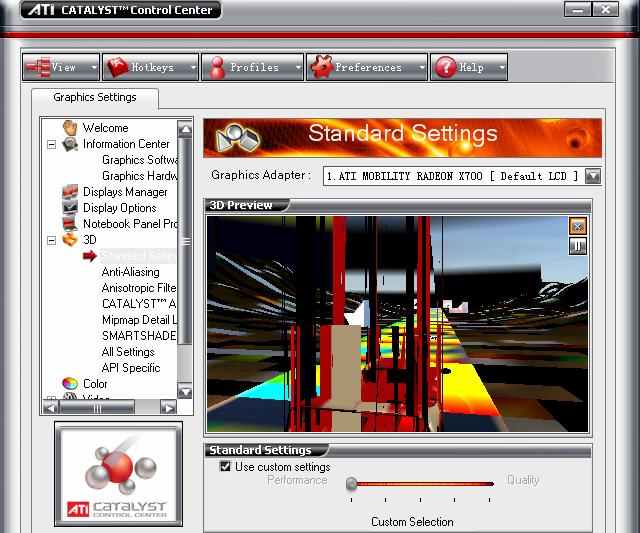
Task: Click the Standard Settings banner shapes icon
Action: click(238, 138)
